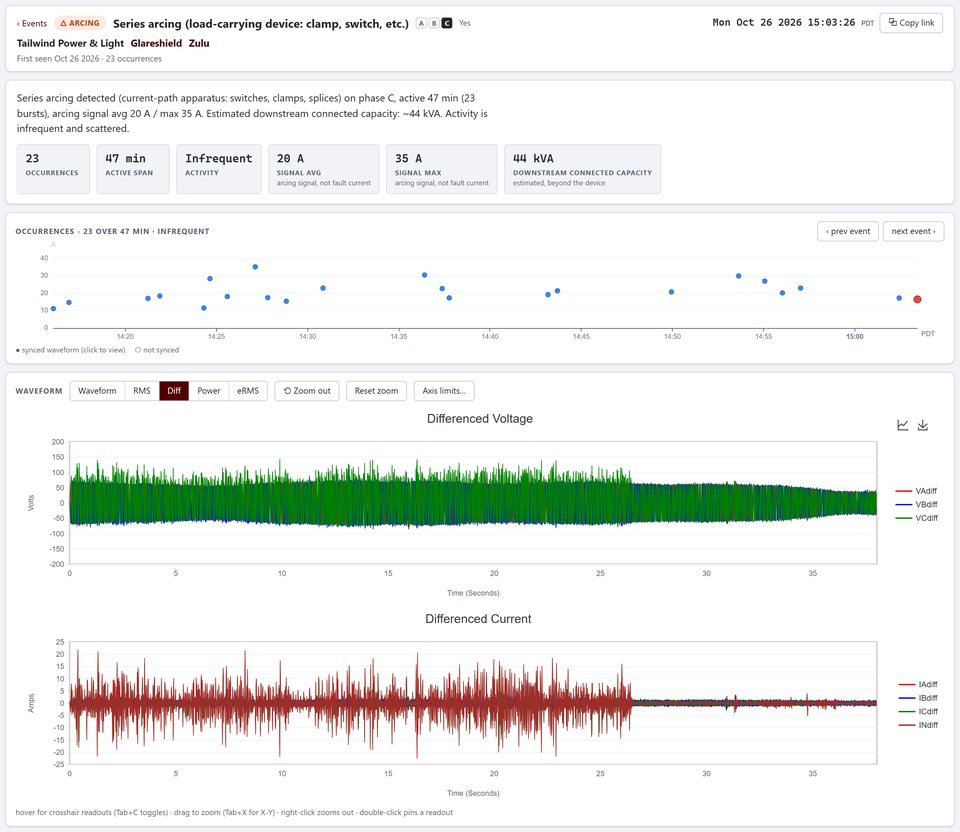Download the chart data icon
This screenshot has height=832, width=960.
click(923, 425)
